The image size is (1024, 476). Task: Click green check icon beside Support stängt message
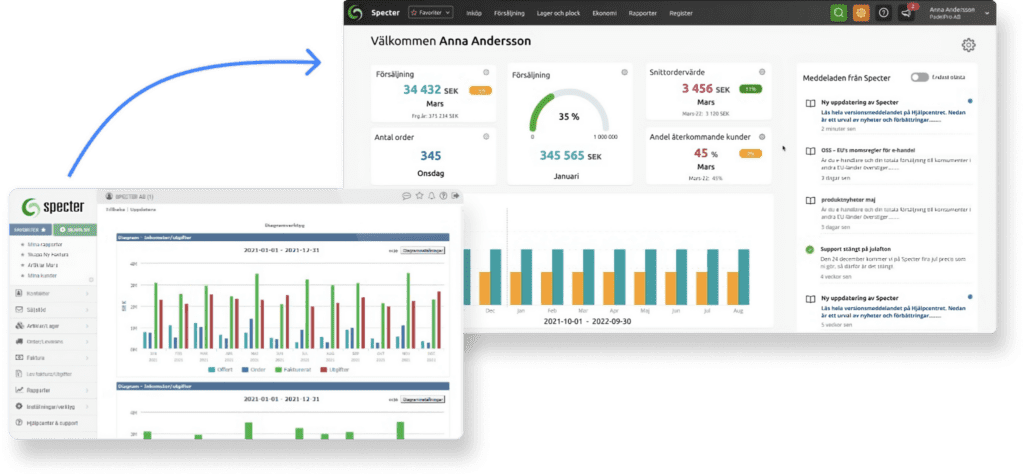point(810,249)
